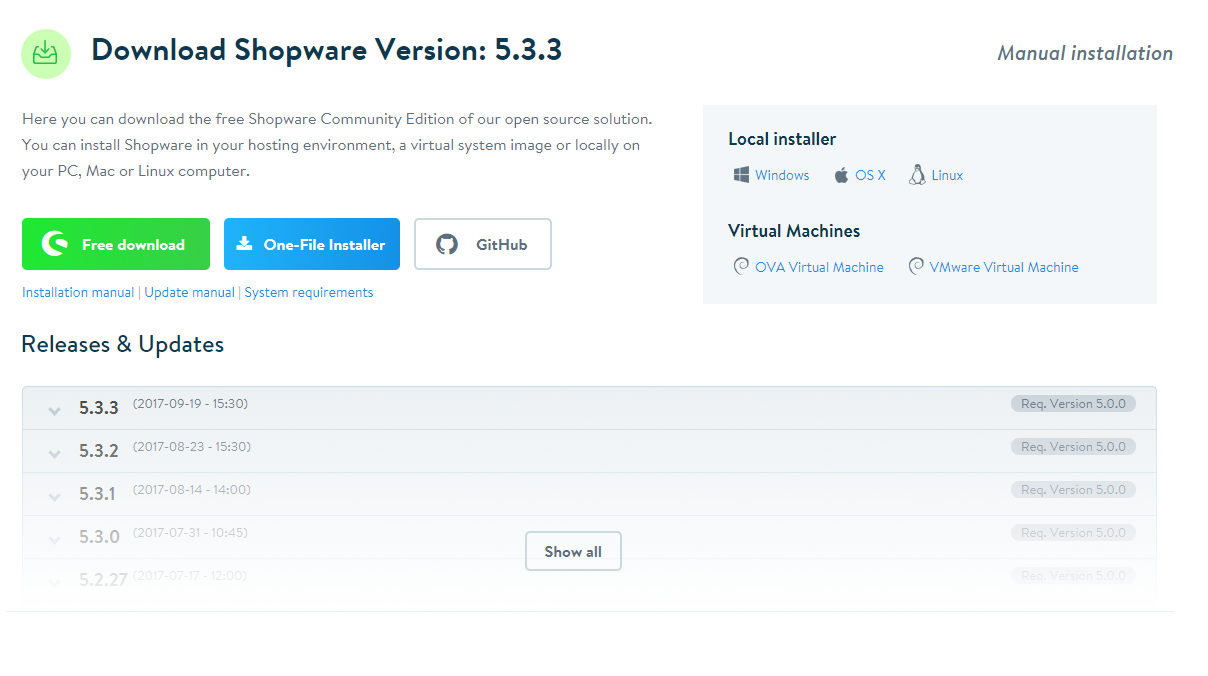This screenshot has width=1208, height=676.
Task: Click the 5.3.1 version number
Action: click(x=98, y=494)
